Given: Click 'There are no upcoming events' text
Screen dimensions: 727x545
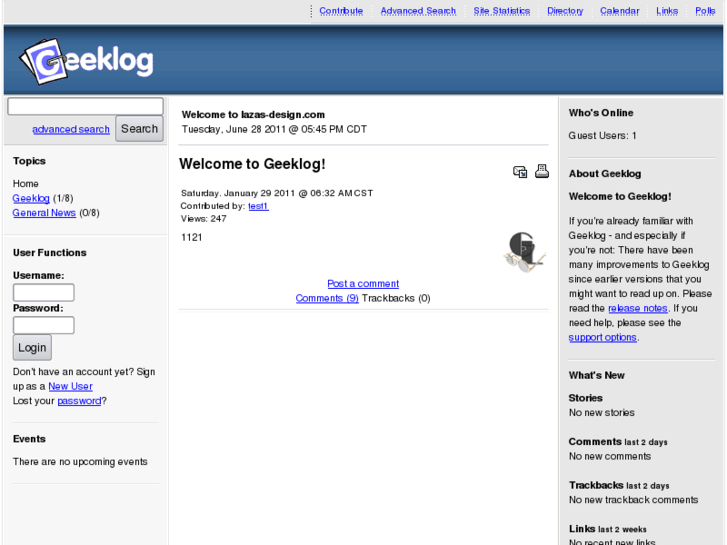Looking at the screenshot, I should point(80,462).
